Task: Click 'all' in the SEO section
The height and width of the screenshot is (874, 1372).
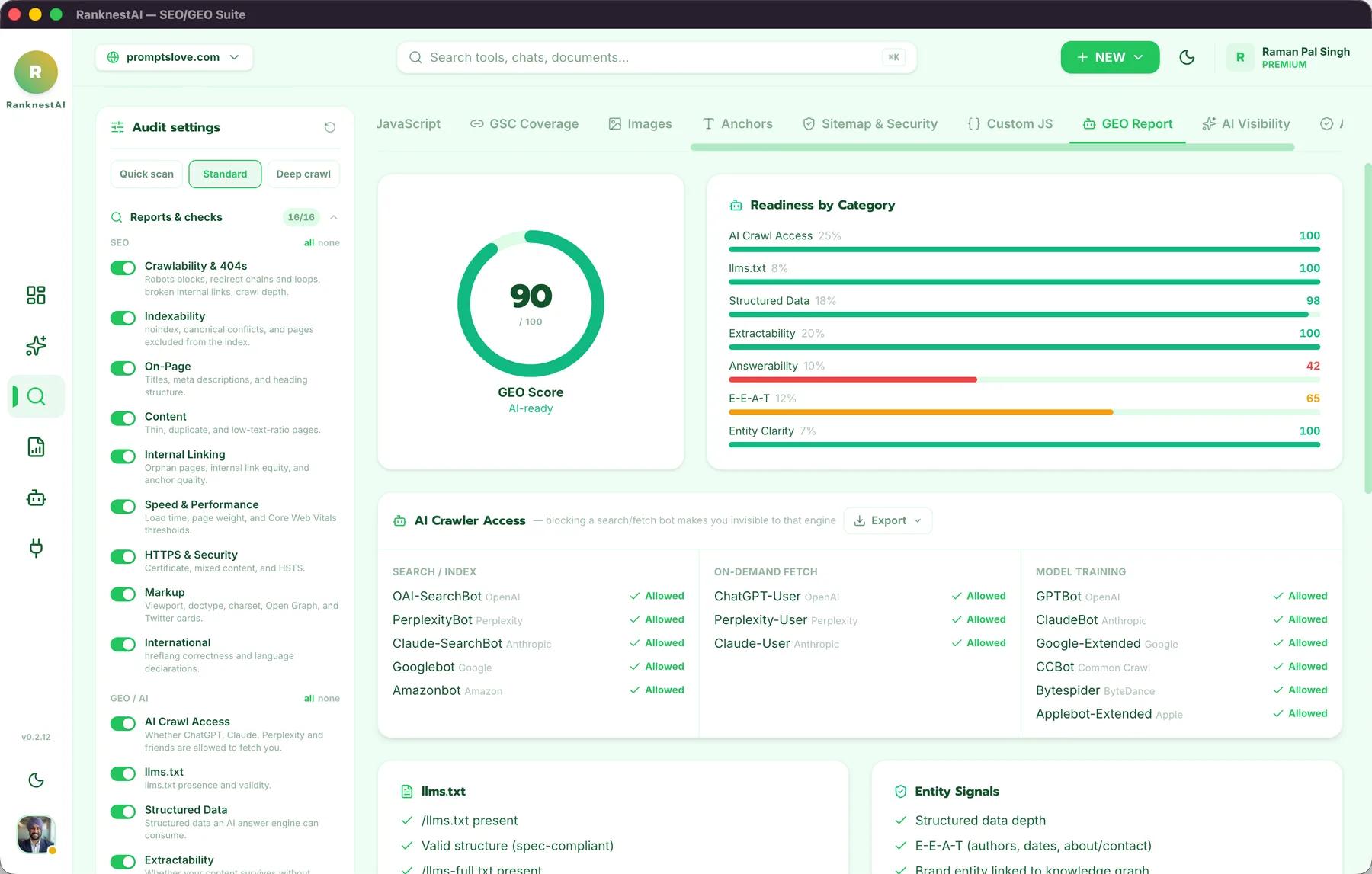Action: (x=309, y=243)
